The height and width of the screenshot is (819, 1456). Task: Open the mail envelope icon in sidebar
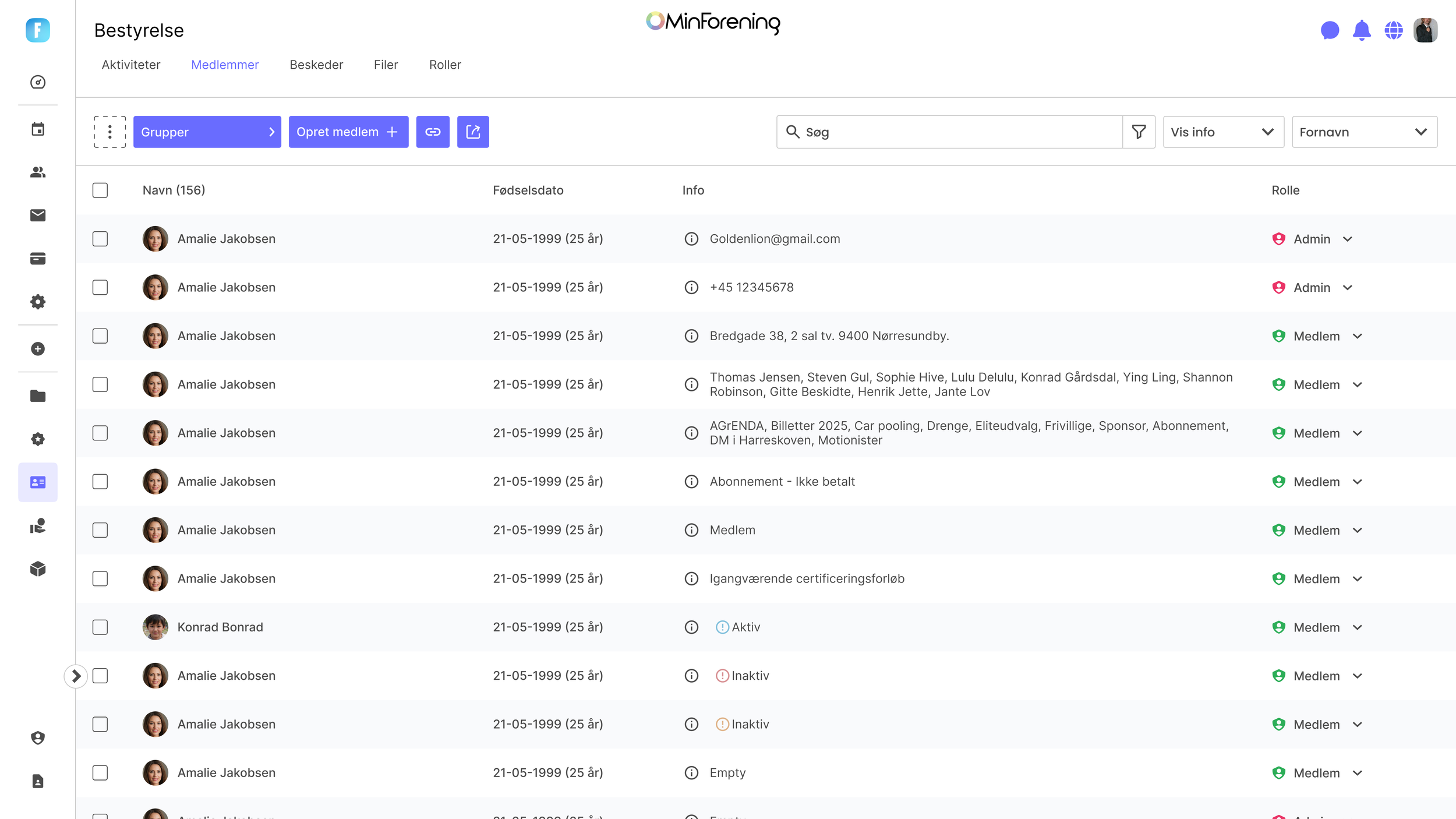[38, 216]
